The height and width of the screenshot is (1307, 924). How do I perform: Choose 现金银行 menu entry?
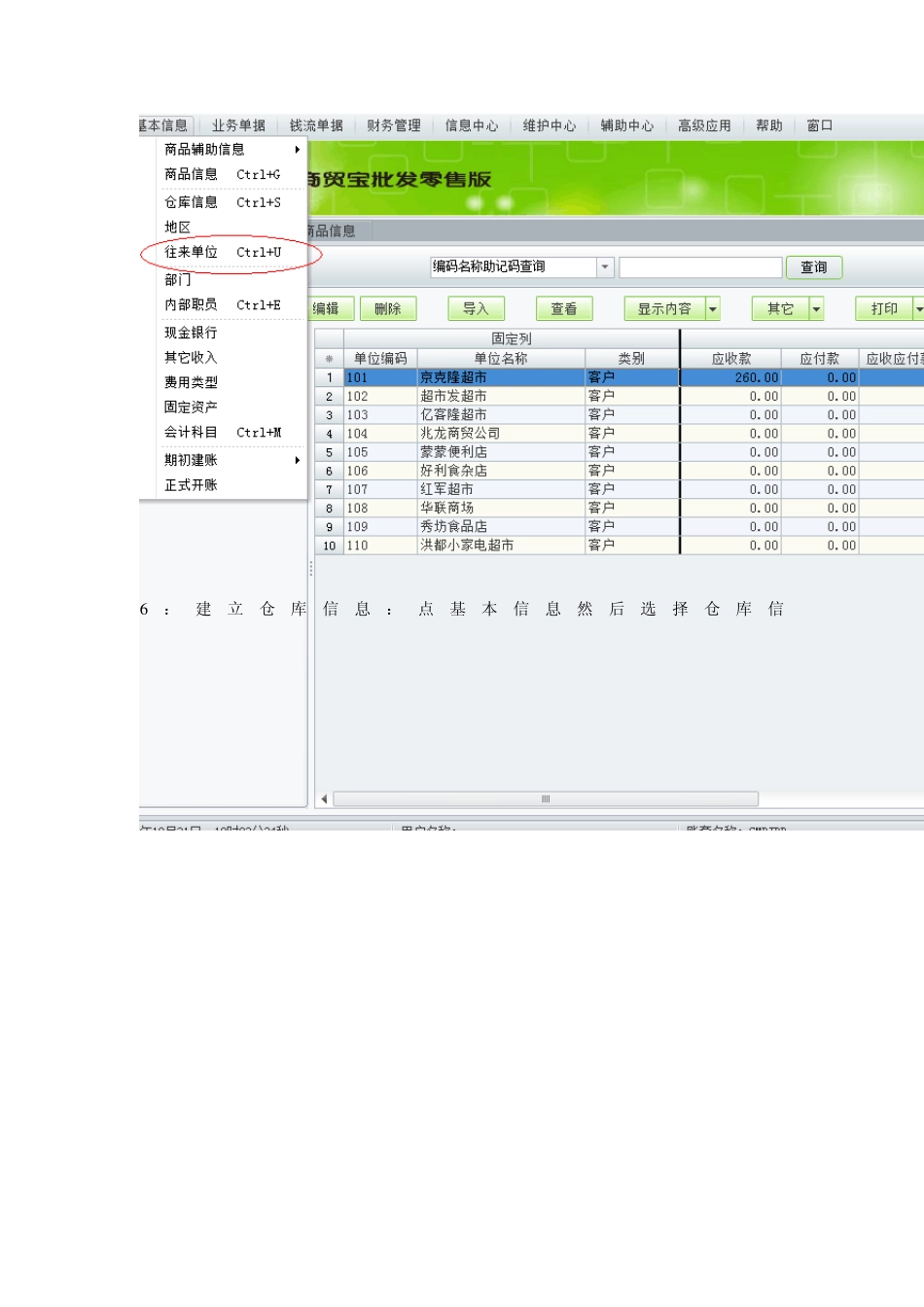tap(231, 333)
